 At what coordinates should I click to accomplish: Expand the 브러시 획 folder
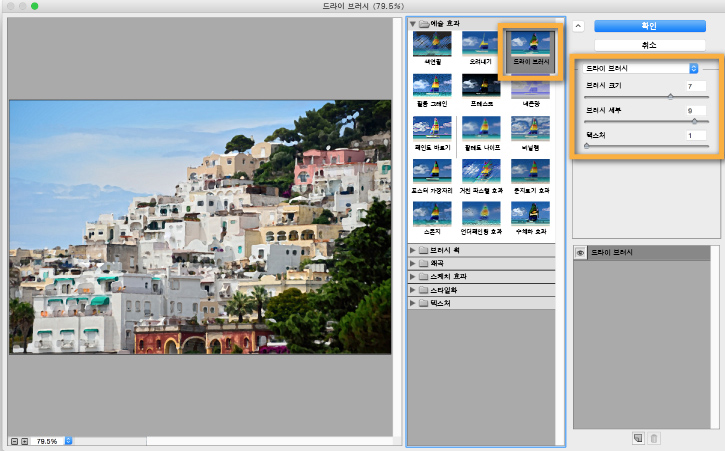click(x=412, y=250)
